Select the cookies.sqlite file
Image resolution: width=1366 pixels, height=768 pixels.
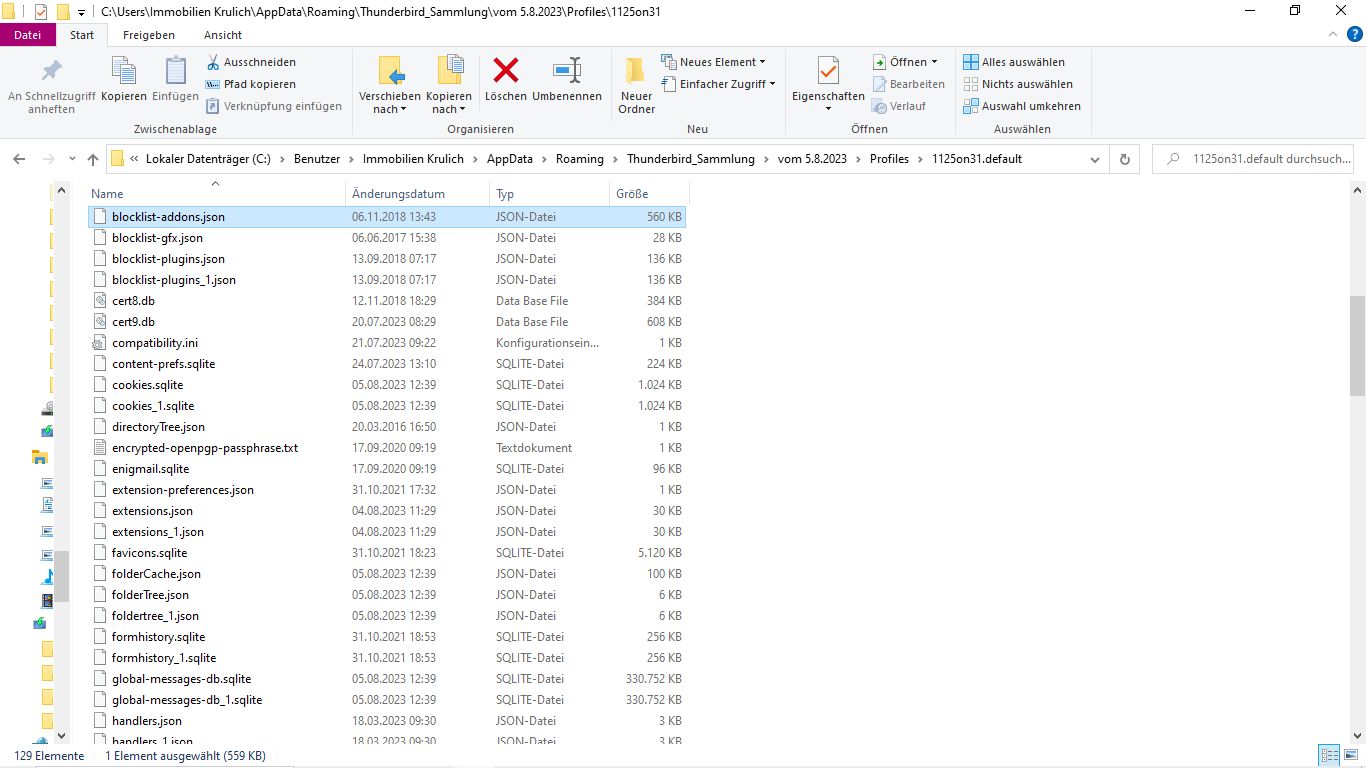(147, 385)
